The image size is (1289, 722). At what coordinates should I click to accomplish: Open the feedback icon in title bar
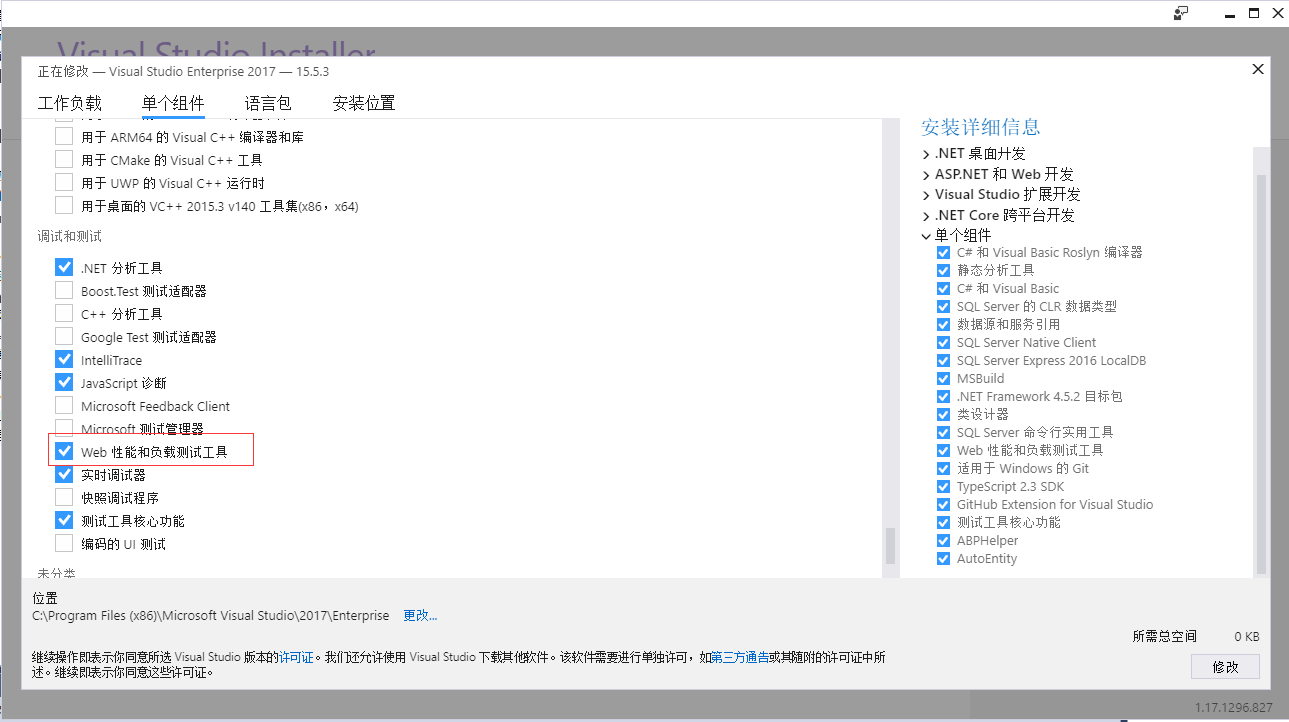[x=1181, y=13]
